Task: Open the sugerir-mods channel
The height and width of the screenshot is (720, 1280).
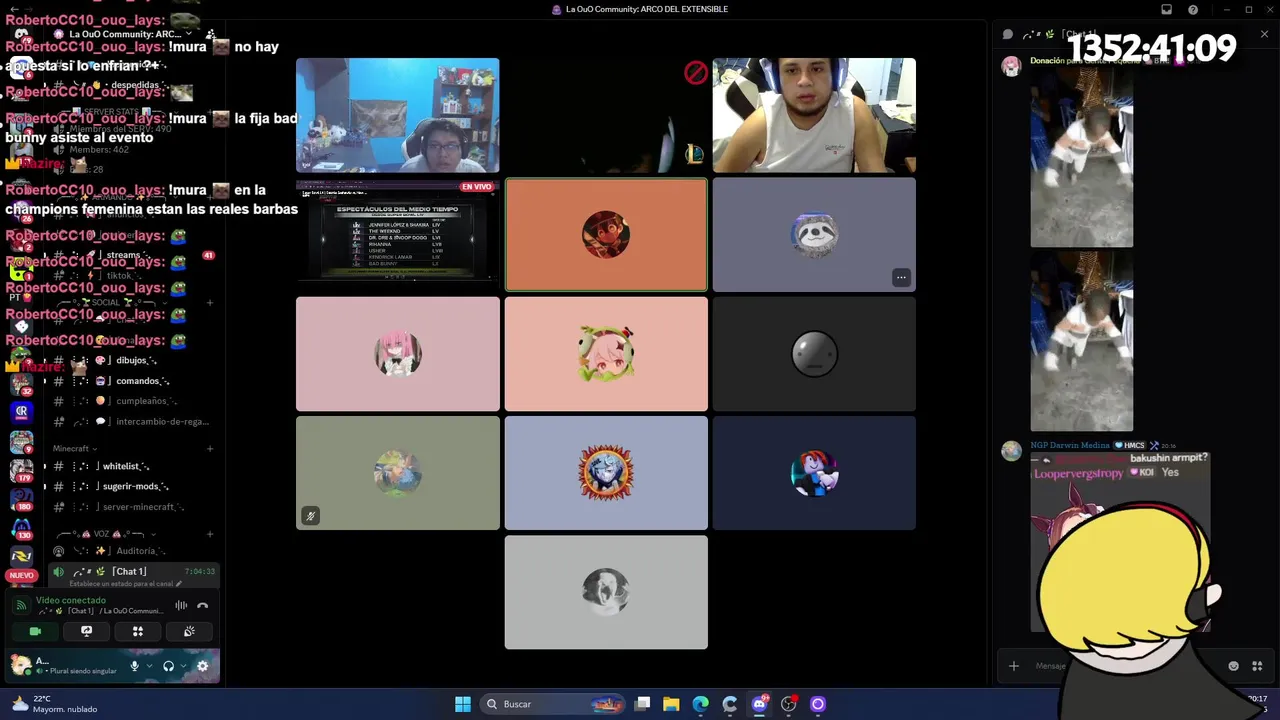Action: pos(132,487)
